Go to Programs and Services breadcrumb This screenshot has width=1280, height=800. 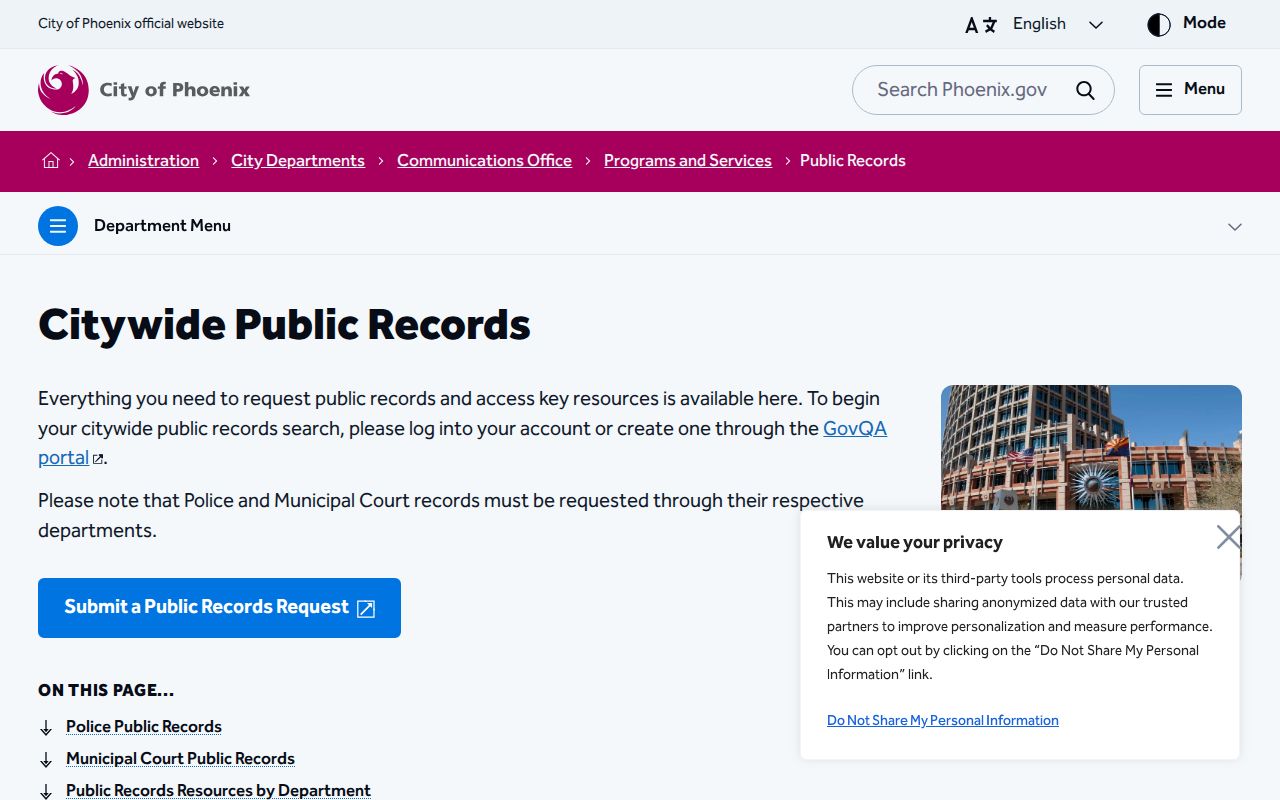(x=688, y=160)
